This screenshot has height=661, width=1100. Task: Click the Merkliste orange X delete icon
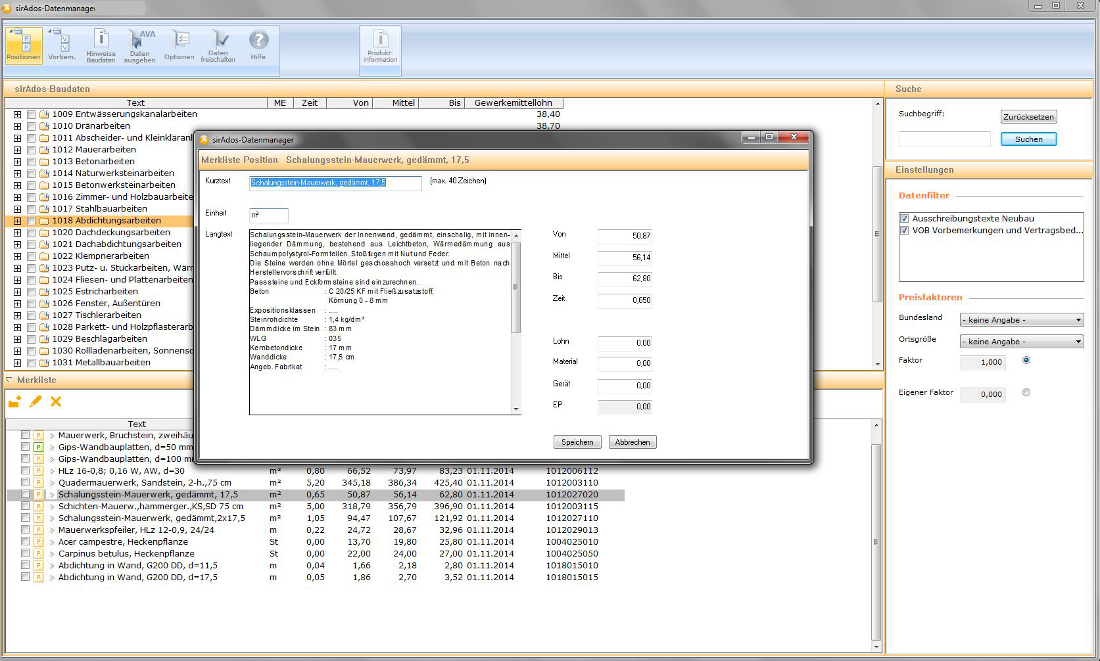(56, 401)
